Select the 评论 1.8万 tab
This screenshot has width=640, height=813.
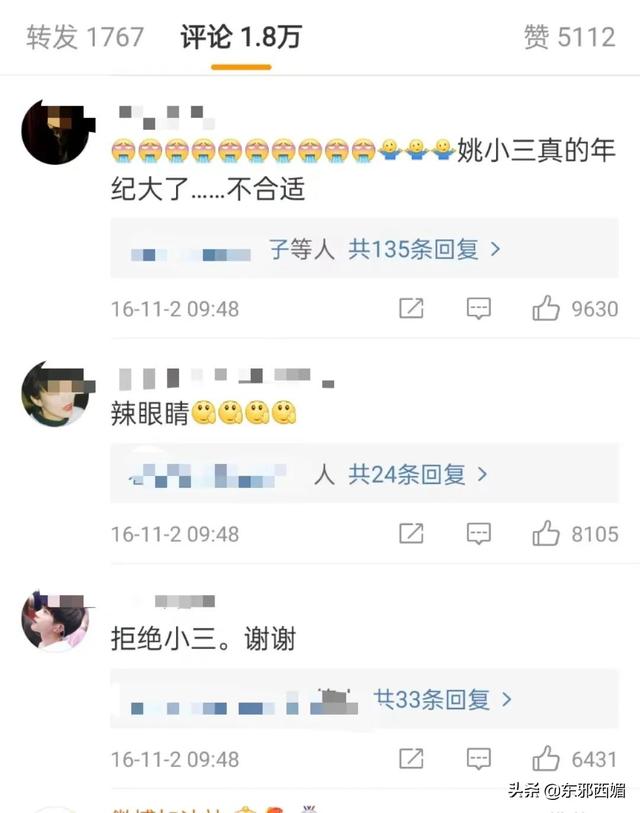(241, 37)
